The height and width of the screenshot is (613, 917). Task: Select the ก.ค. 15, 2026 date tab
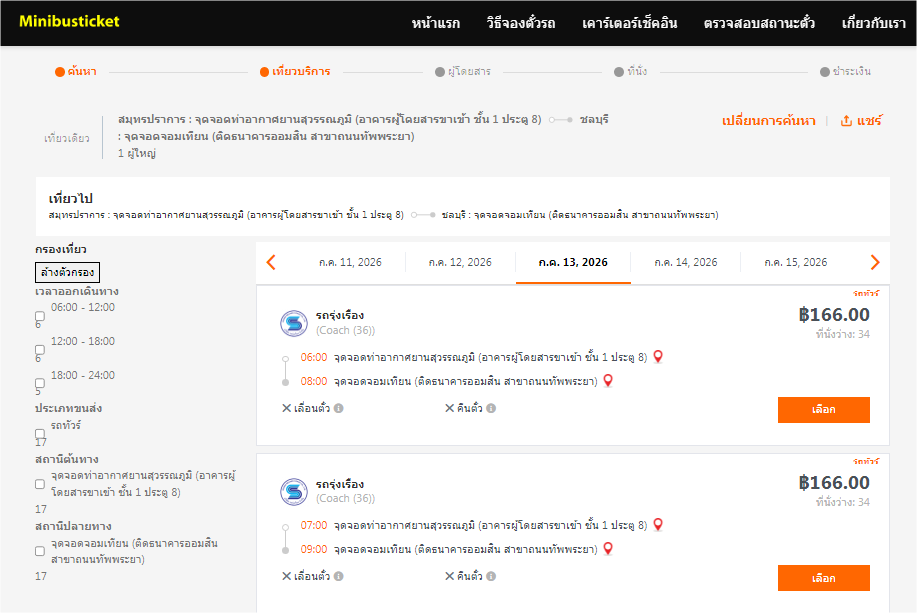pyautogui.click(x=795, y=262)
